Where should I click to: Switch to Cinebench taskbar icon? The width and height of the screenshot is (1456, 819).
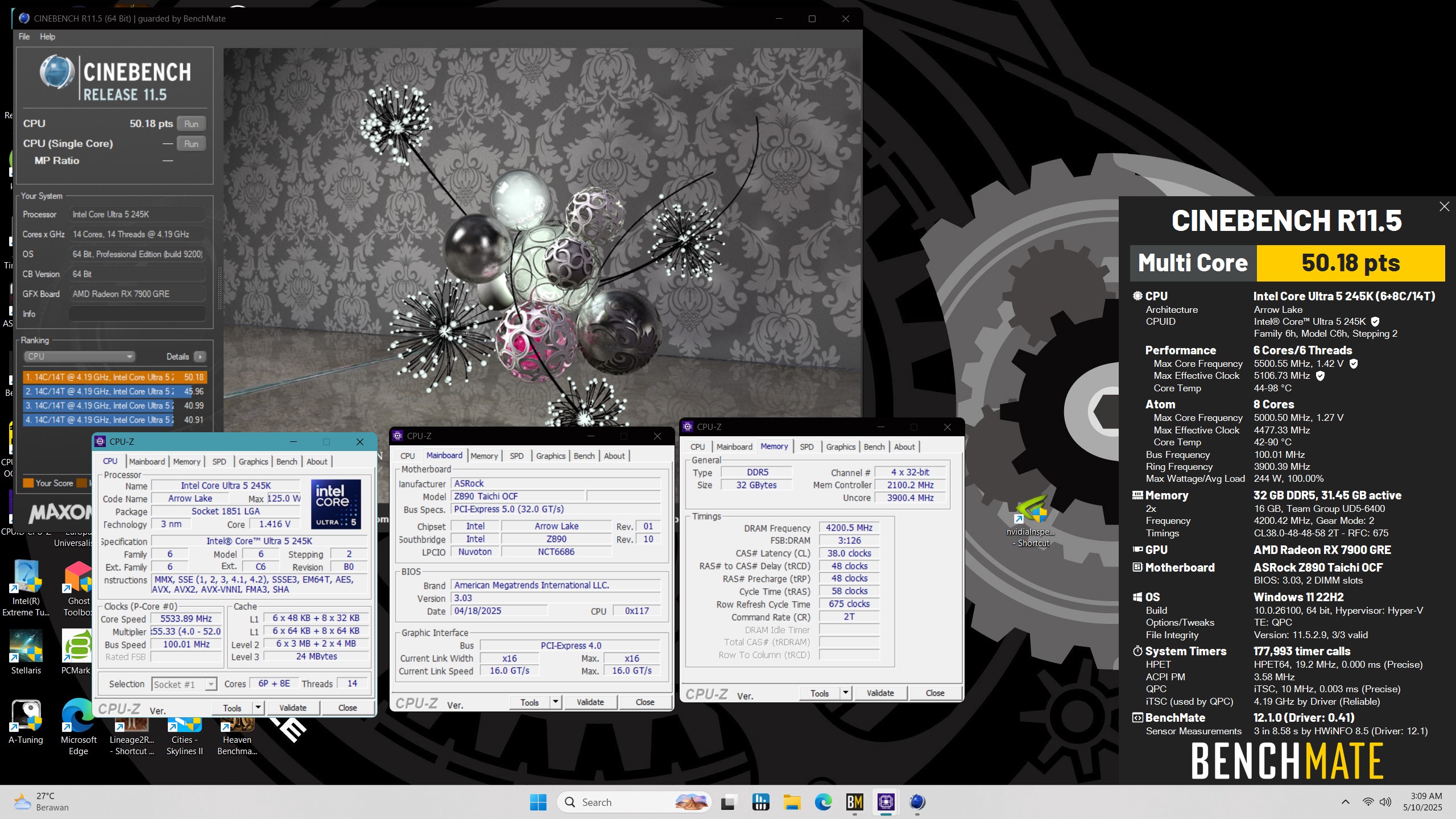[x=917, y=803]
